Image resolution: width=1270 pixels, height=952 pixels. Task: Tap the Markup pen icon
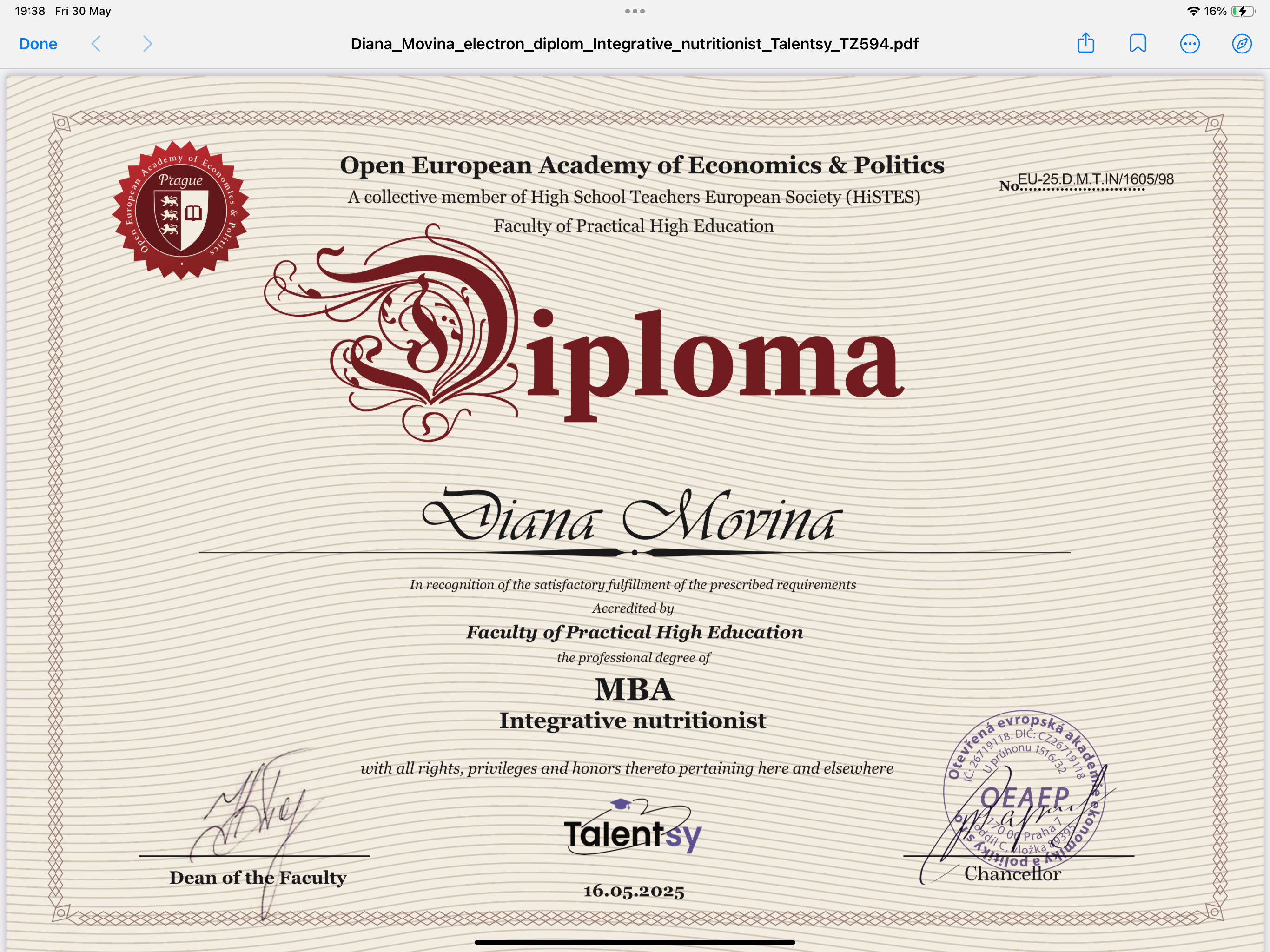coord(1241,44)
